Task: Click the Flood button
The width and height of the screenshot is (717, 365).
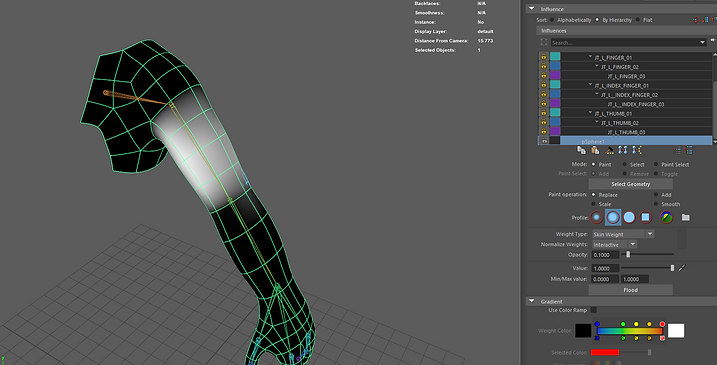Action: coord(631,290)
